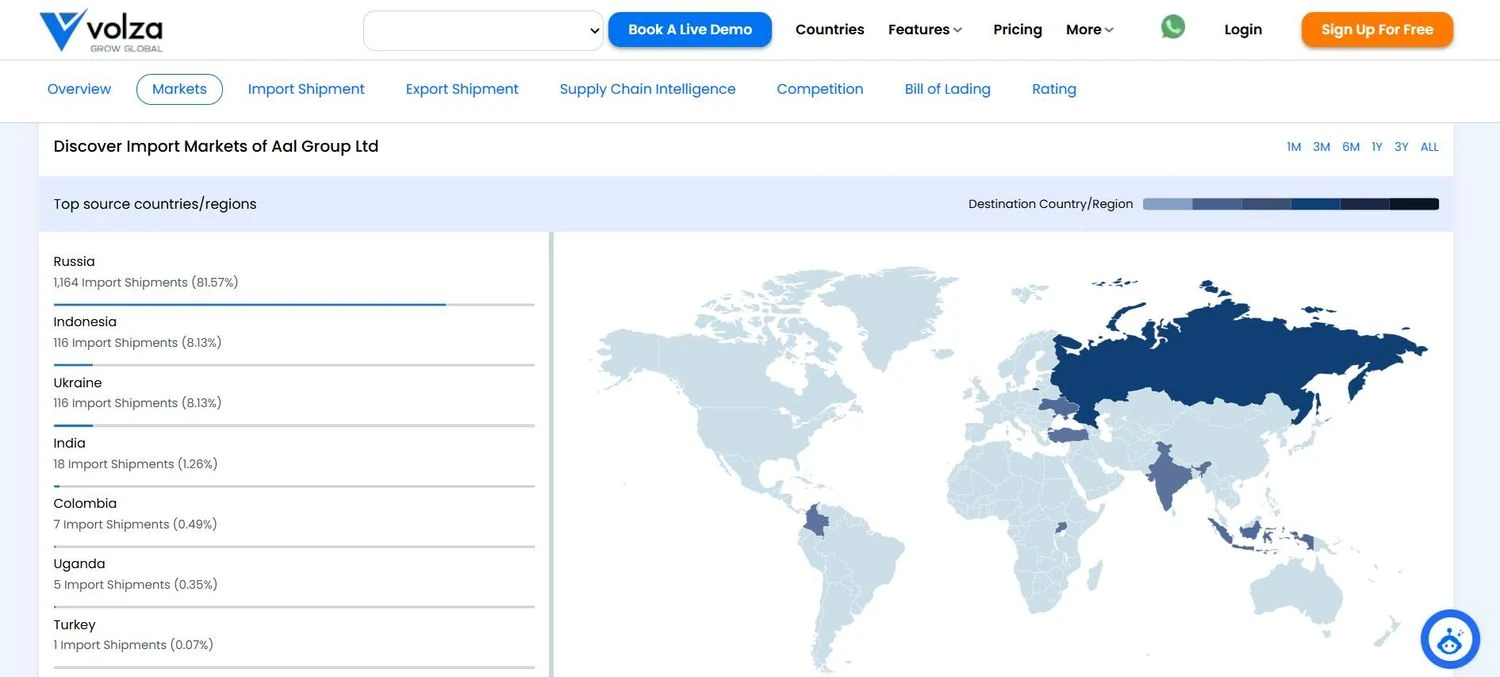Select the 3Y time range filter

[x=1401, y=147]
